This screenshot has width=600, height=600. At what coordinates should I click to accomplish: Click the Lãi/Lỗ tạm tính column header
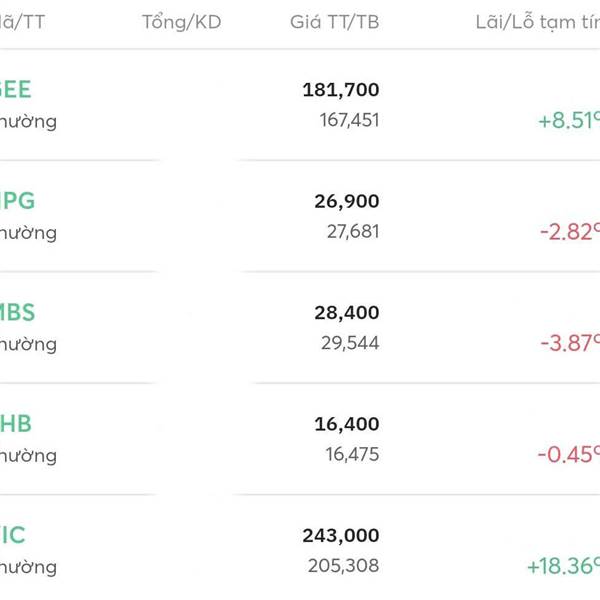coord(537,21)
